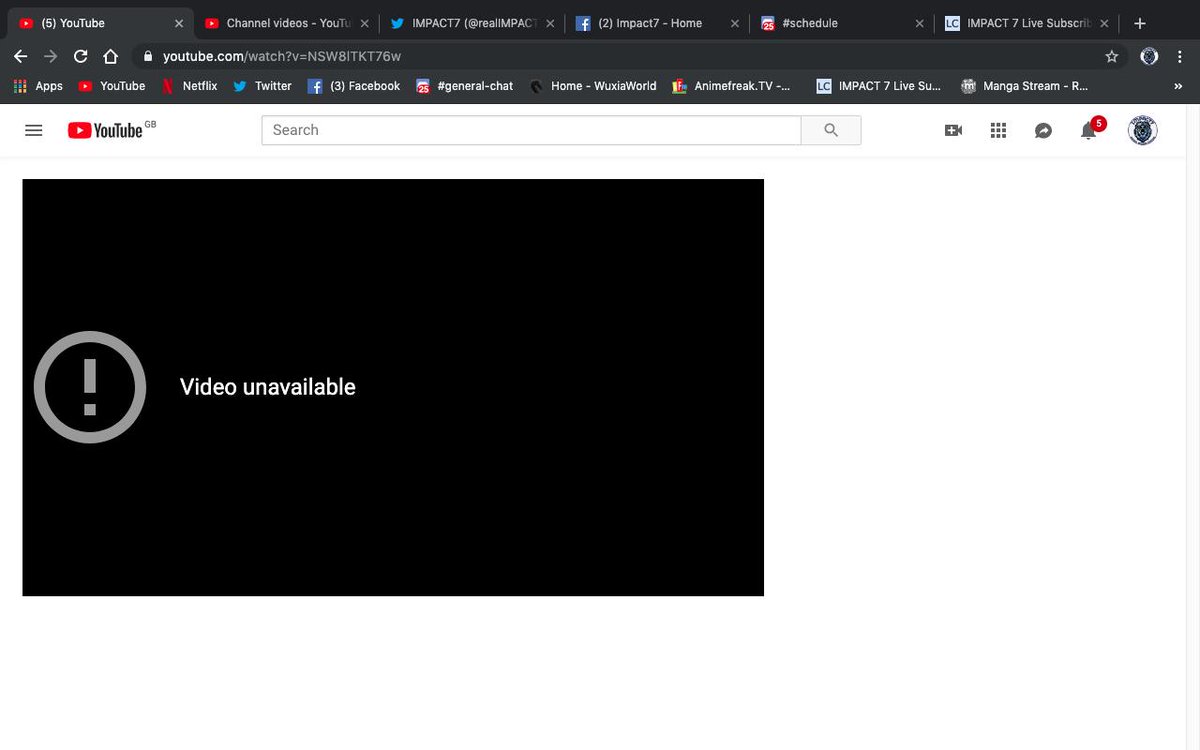Bookmark this page with the star icon

[1112, 57]
